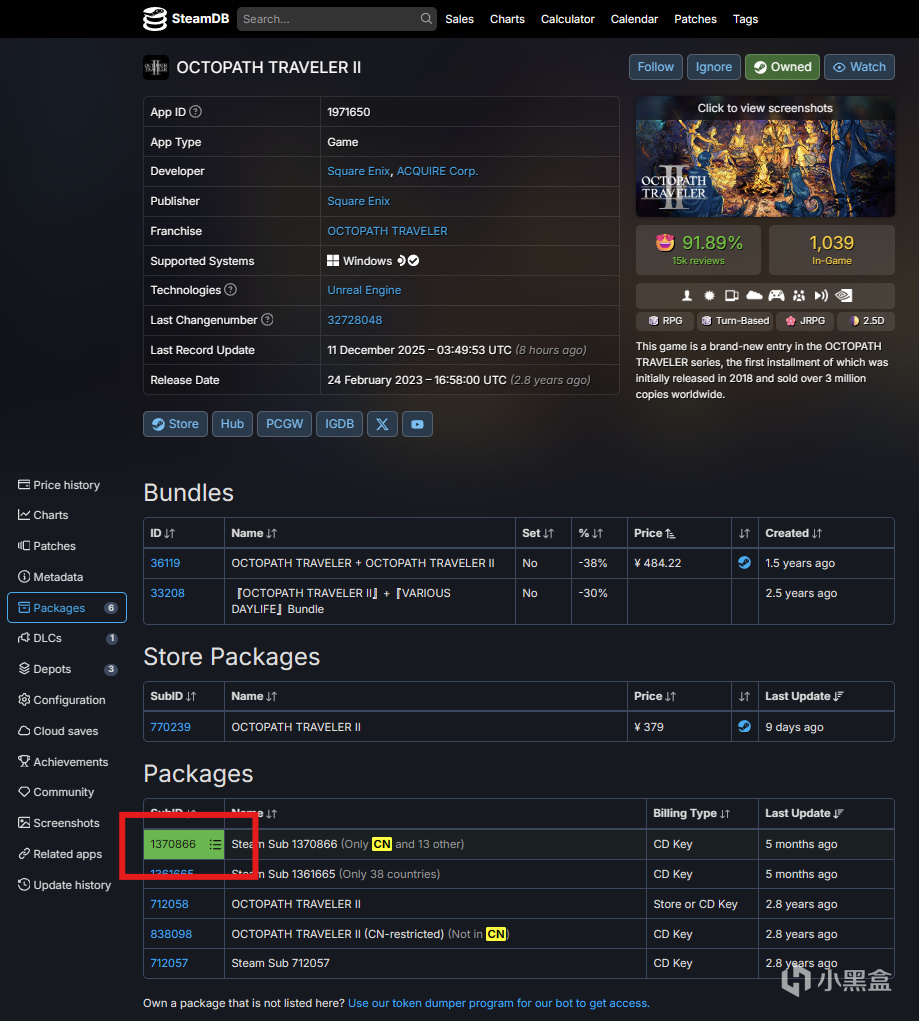Viewport: 919px width, 1021px height.
Task: Open the IGDB button
Action: (339, 424)
